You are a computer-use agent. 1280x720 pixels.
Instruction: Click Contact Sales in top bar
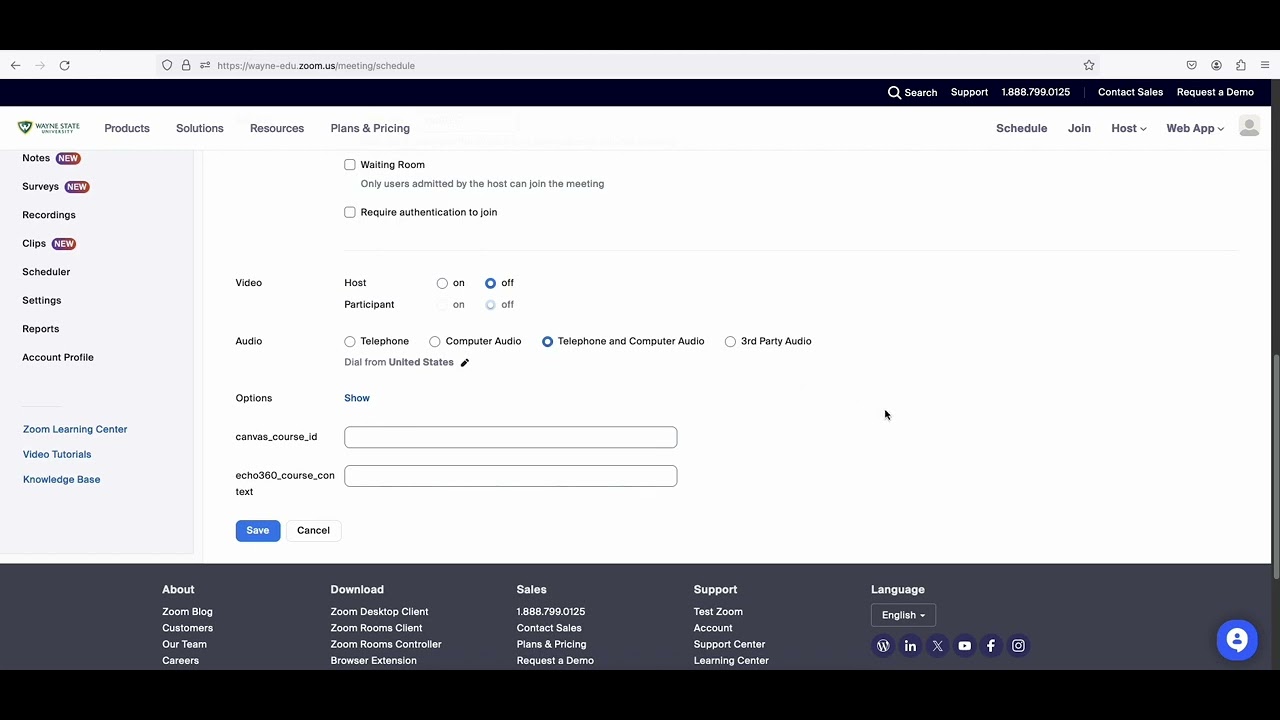[x=1130, y=92]
